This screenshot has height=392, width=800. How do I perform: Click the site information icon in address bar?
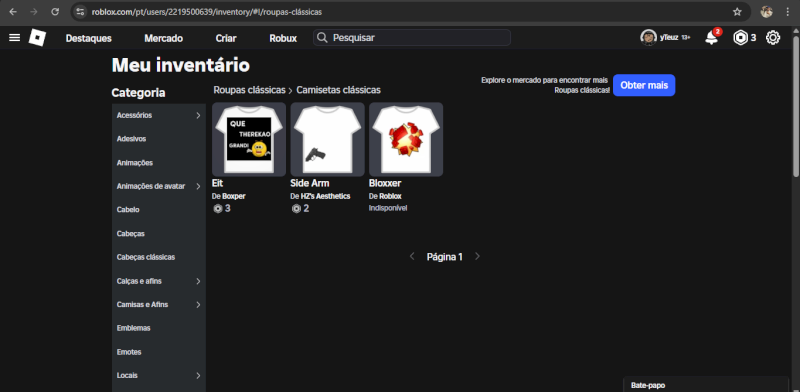click(80, 12)
